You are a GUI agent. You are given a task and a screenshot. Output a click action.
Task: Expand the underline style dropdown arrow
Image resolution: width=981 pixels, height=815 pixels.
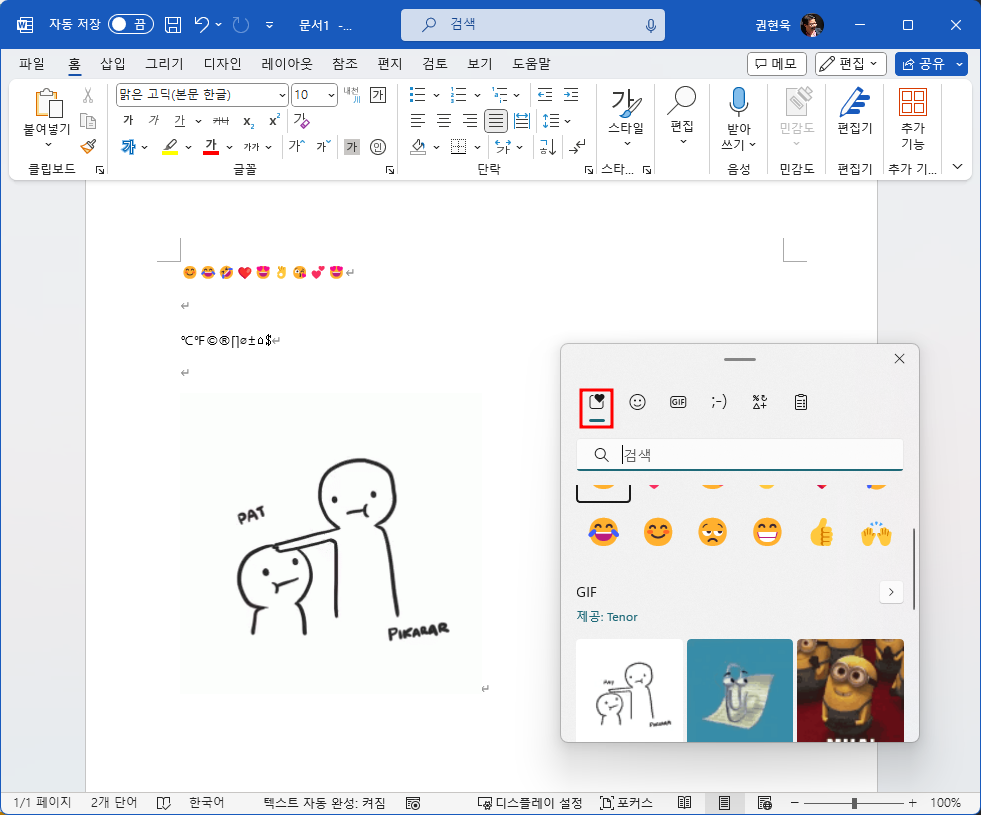pos(198,121)
